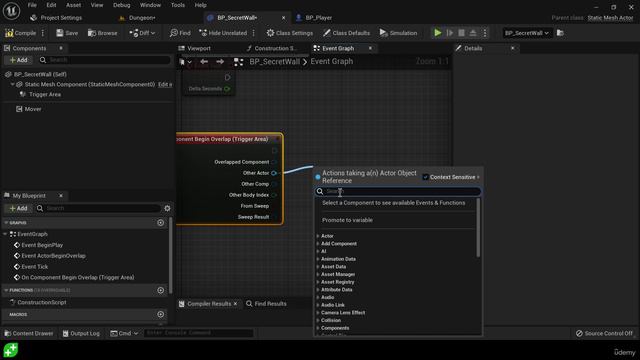
Task: Click the Stop playback button
Action: [x=461, y=33]
